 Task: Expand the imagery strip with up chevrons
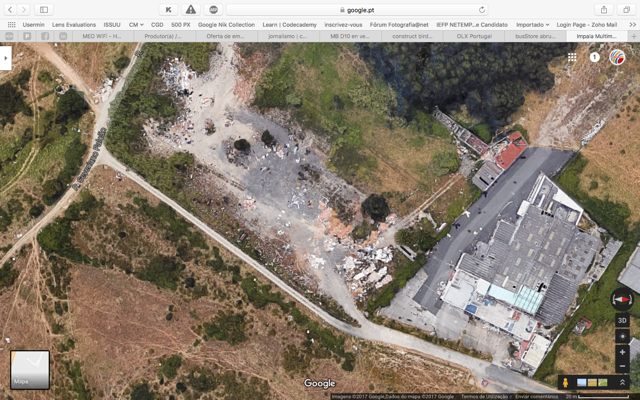click(x=622, y=382)
